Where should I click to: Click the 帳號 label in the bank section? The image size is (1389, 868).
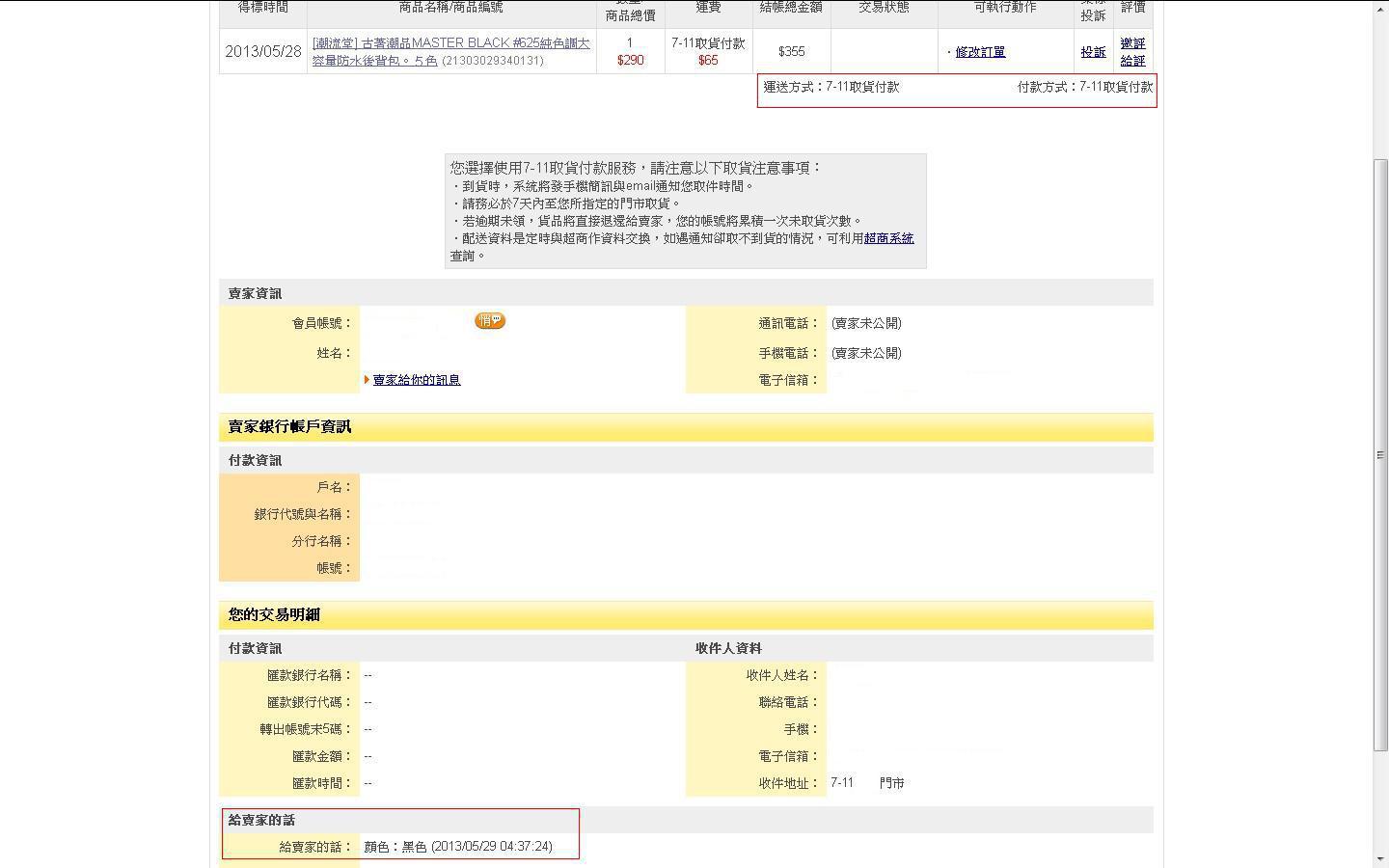[335, 568]
